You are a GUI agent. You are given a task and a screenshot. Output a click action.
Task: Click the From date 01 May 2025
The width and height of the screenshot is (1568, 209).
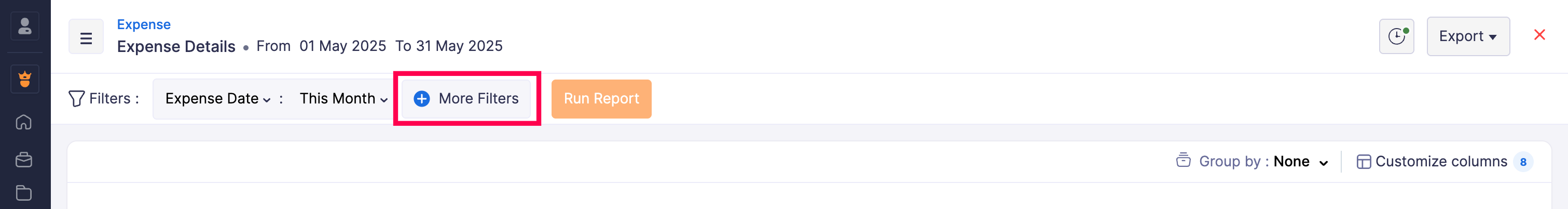point(342,46)
